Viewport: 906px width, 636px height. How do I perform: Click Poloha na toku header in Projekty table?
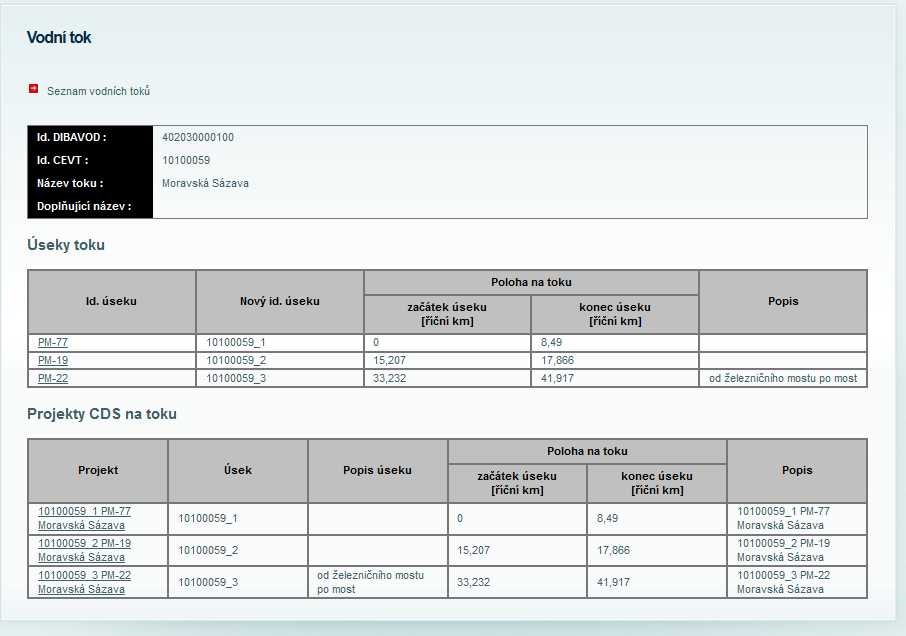click(x=587, y=451)
